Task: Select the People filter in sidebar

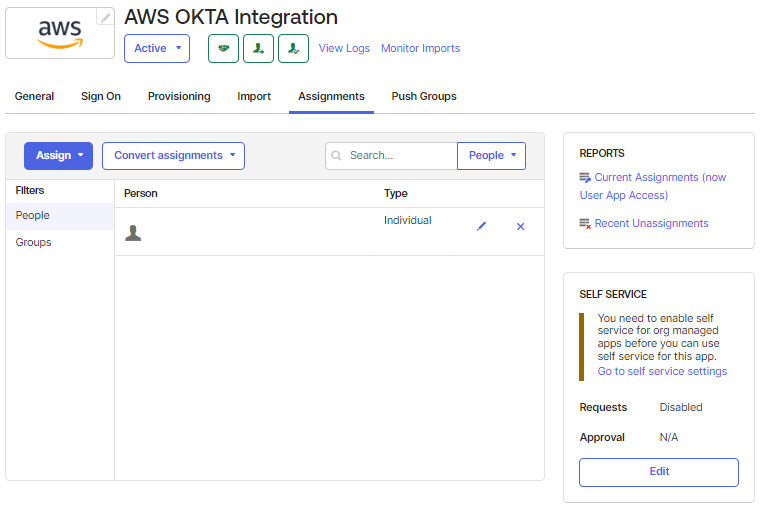Action: pos(60,216)
